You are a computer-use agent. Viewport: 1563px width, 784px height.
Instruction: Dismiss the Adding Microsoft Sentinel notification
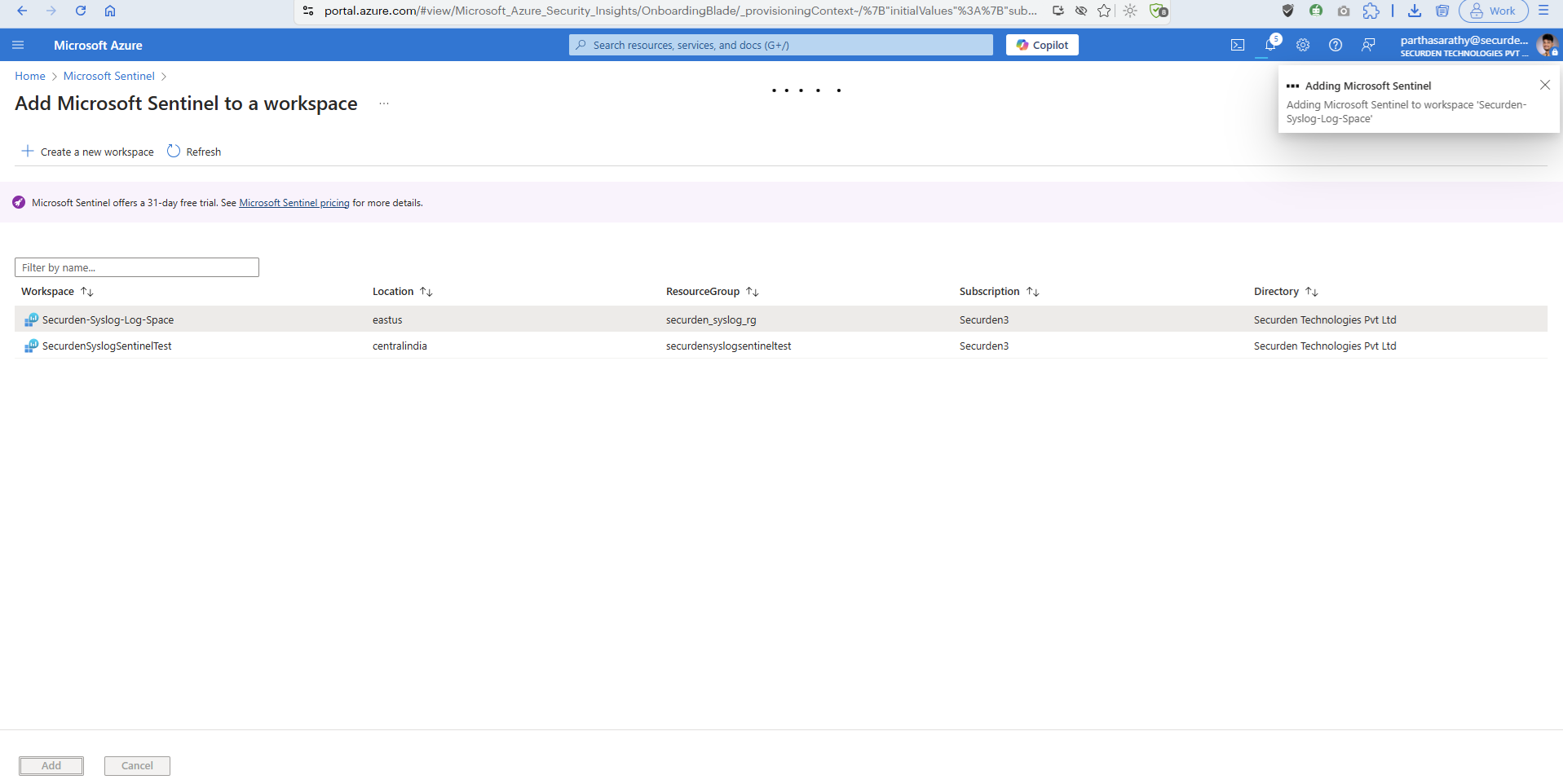[x=1544, y=85]
